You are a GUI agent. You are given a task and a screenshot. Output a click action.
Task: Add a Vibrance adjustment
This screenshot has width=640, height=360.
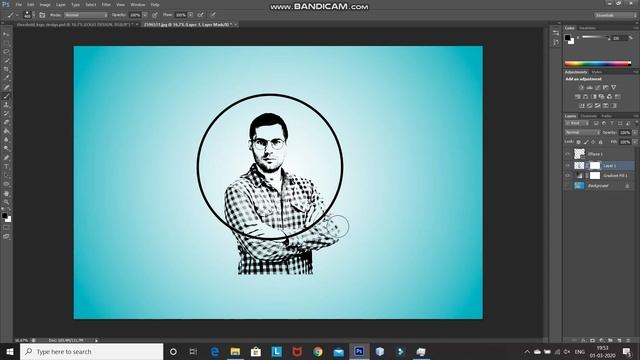coord(613,87)
